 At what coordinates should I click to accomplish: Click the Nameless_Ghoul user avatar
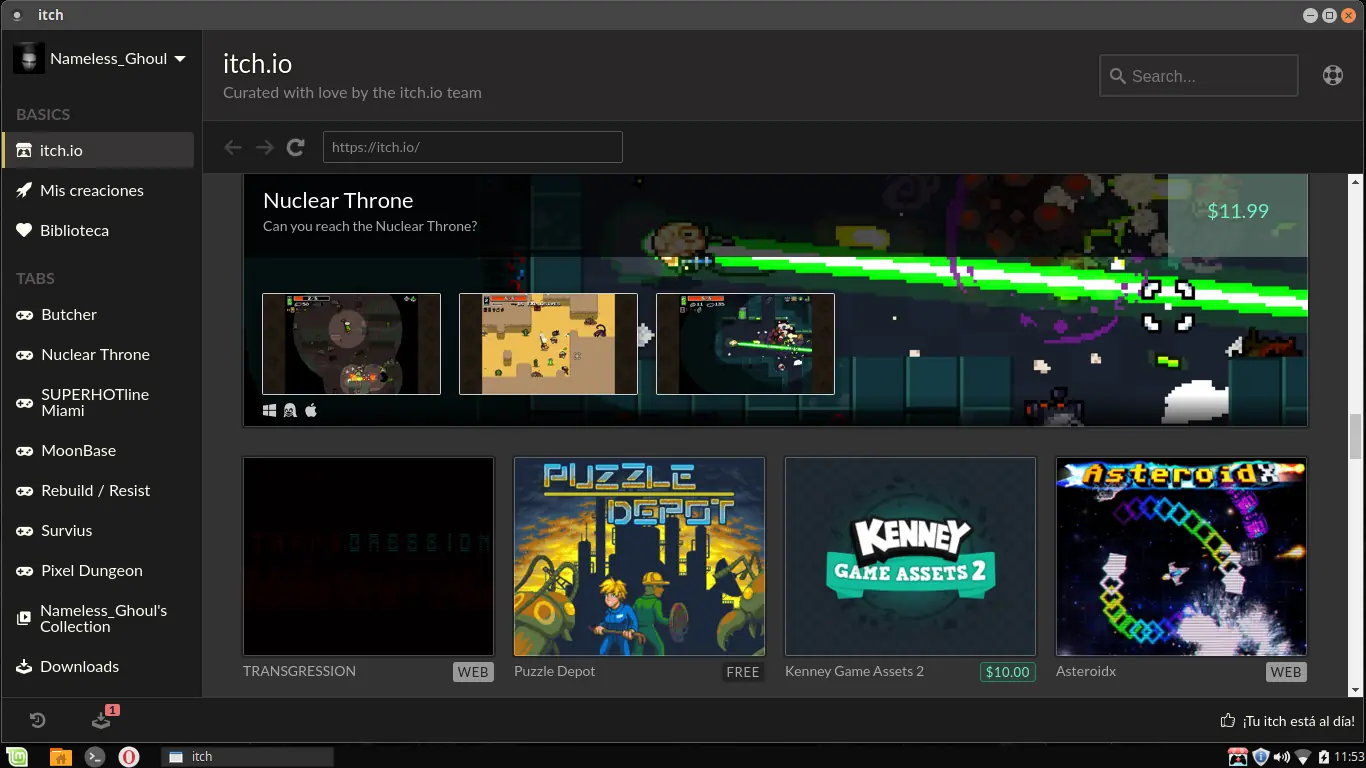tap(29, 58)
